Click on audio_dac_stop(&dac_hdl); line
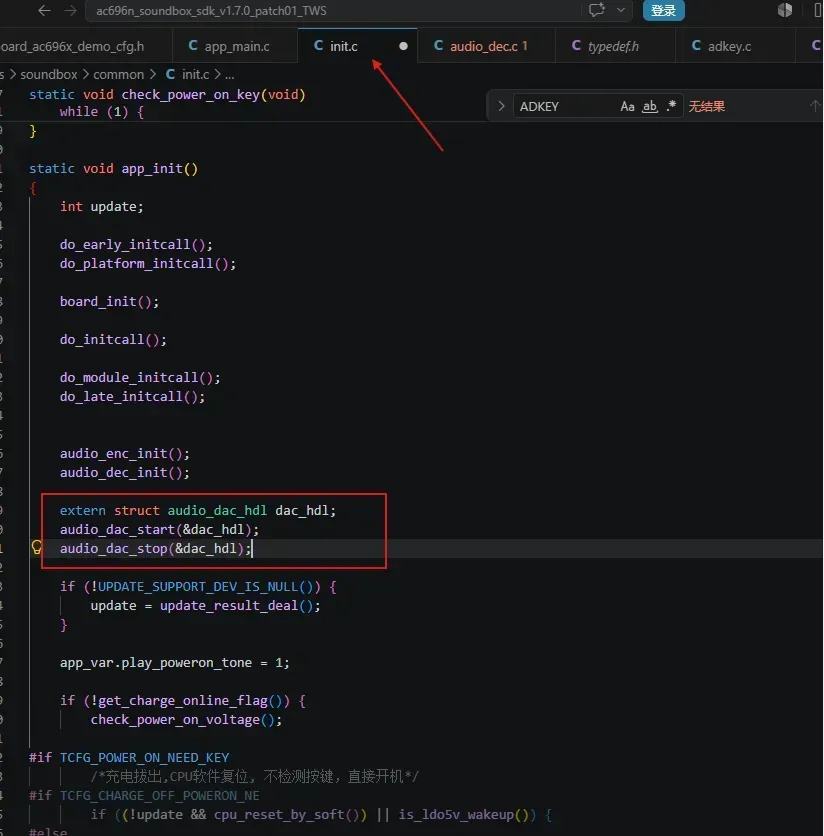Screen dimensions: 824x836 tap(155, 549)
